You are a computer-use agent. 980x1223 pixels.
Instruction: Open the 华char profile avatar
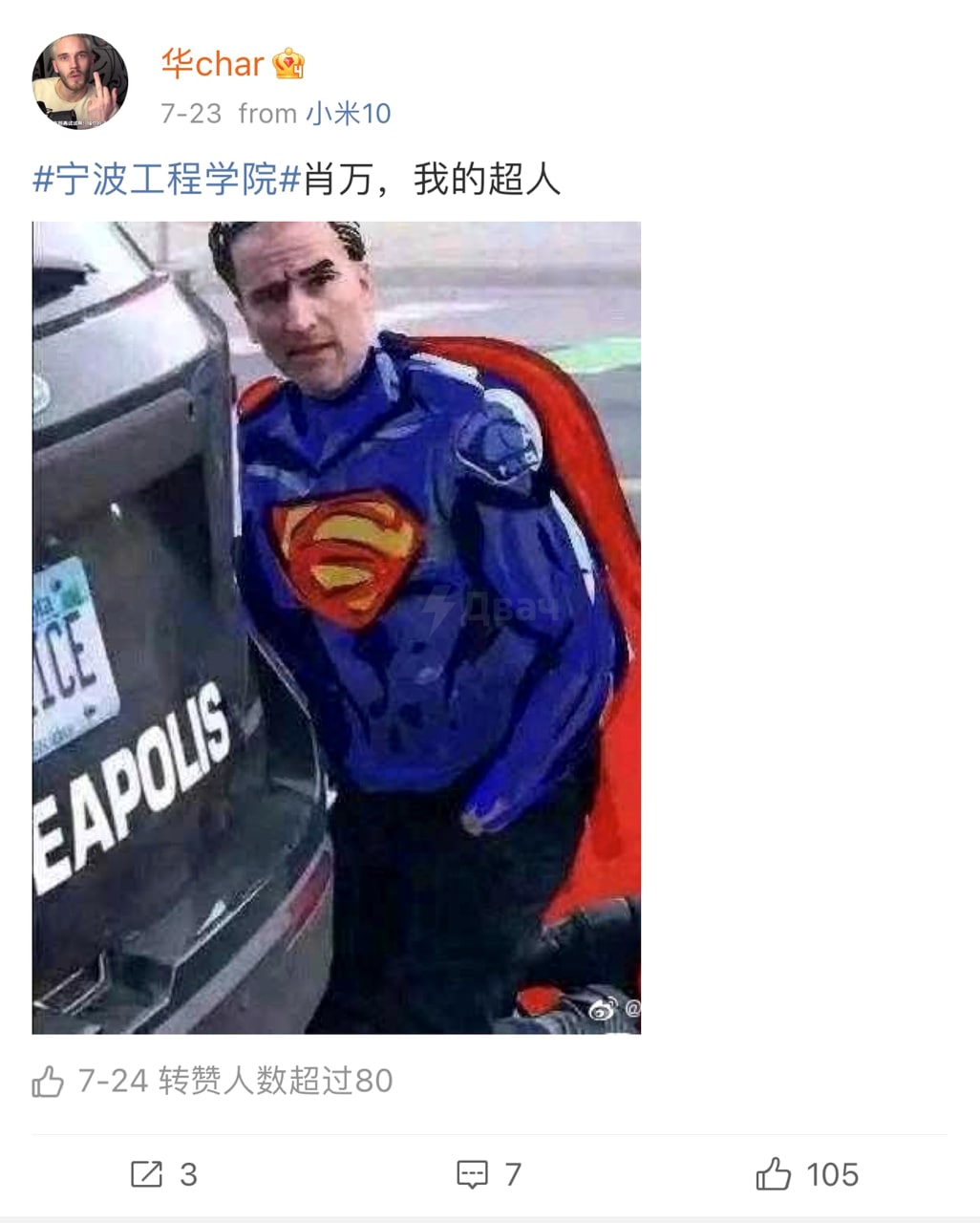79,82
